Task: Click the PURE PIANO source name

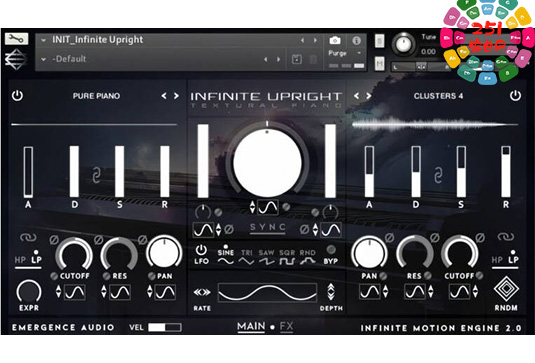Action: point(96,96)
